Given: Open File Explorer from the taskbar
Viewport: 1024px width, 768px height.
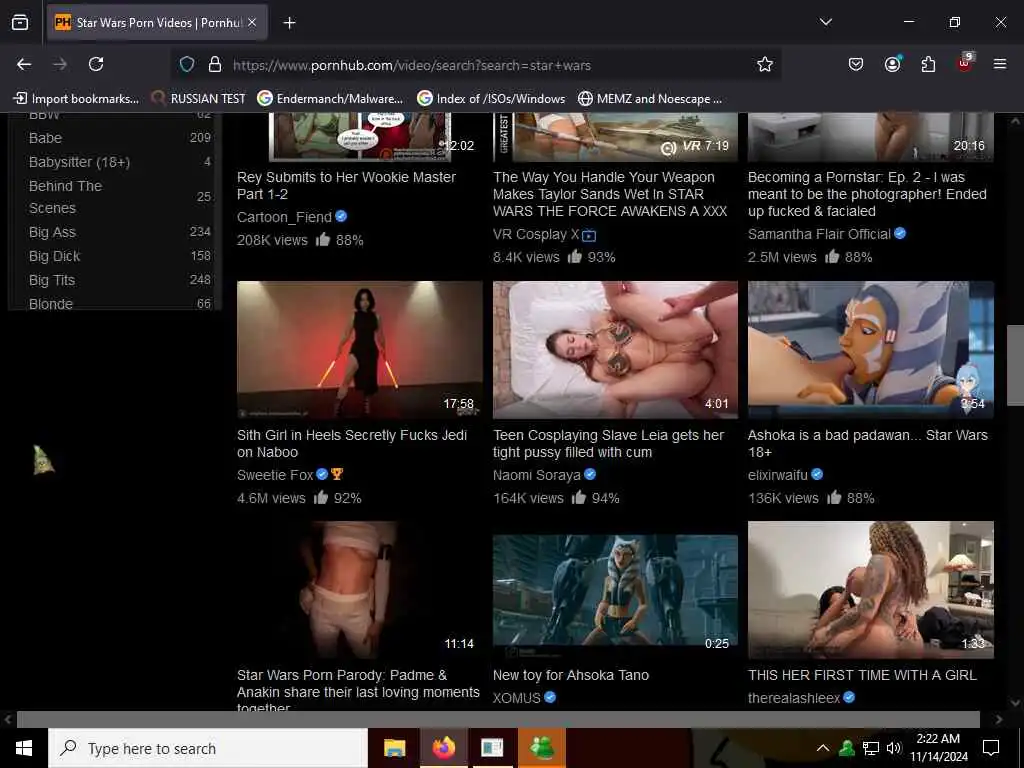Looking at the screenshot, I should click(394, 748).
